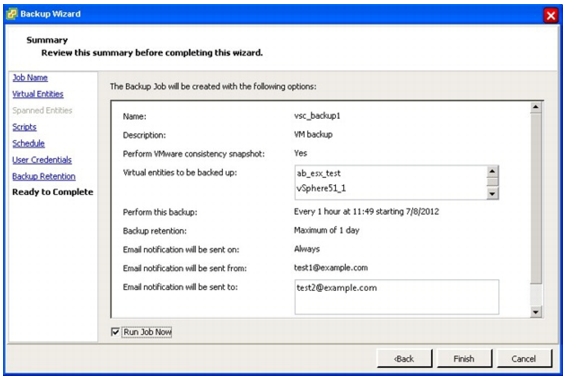This screenshot has height=381, width=580.
Task: Click the summary pane scroll-up arrow
Action: 536,108
